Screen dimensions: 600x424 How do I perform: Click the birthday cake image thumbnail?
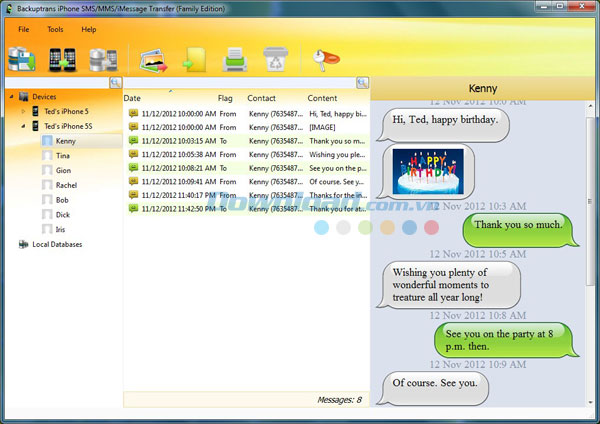tap(427, 171)
